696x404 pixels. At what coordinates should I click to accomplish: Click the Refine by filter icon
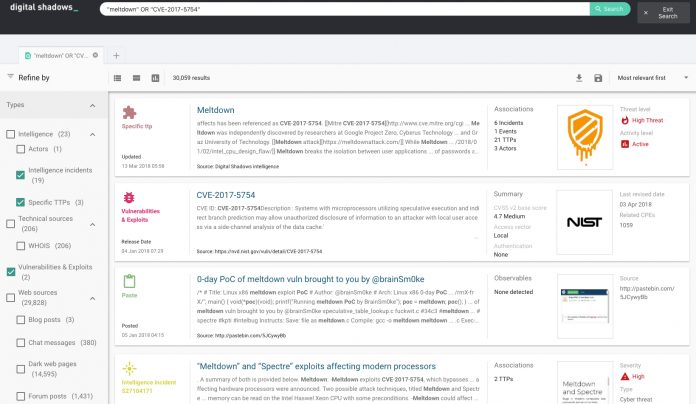coord(10,76)
